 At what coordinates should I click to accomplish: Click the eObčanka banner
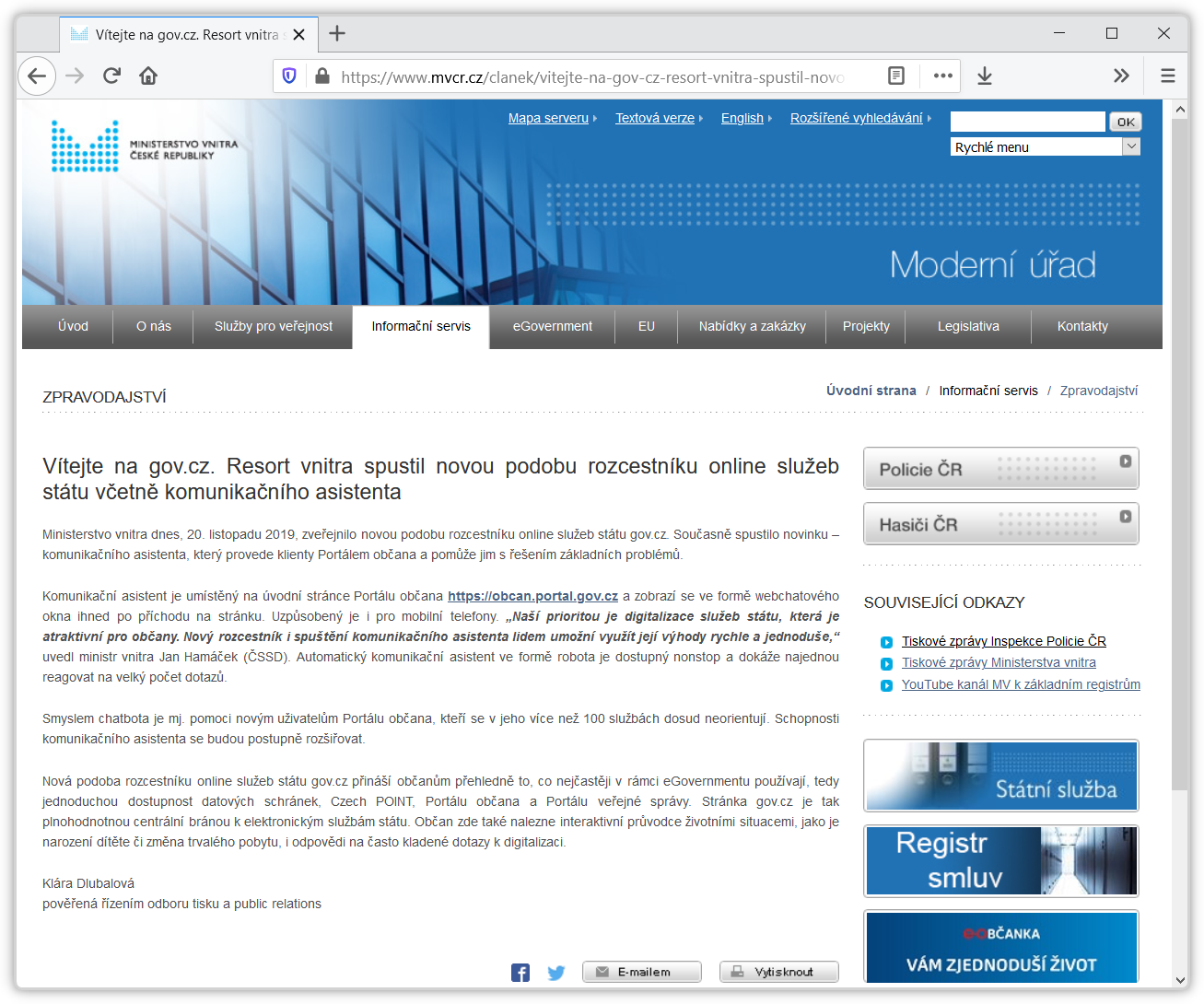1001,947
